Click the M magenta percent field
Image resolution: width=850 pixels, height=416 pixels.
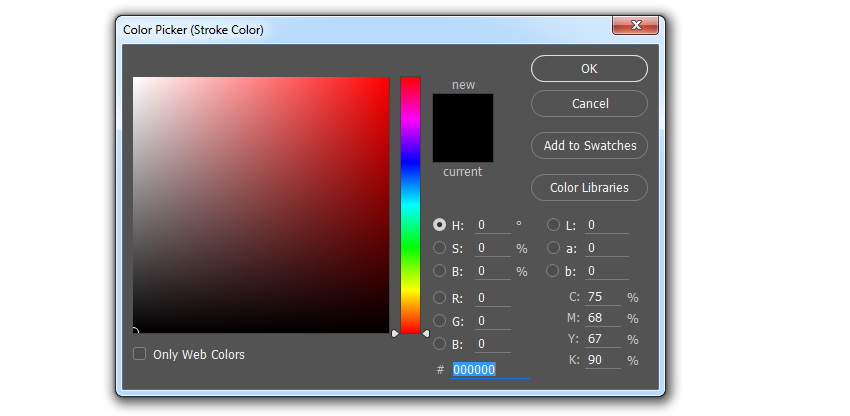[x=603, y=318]
